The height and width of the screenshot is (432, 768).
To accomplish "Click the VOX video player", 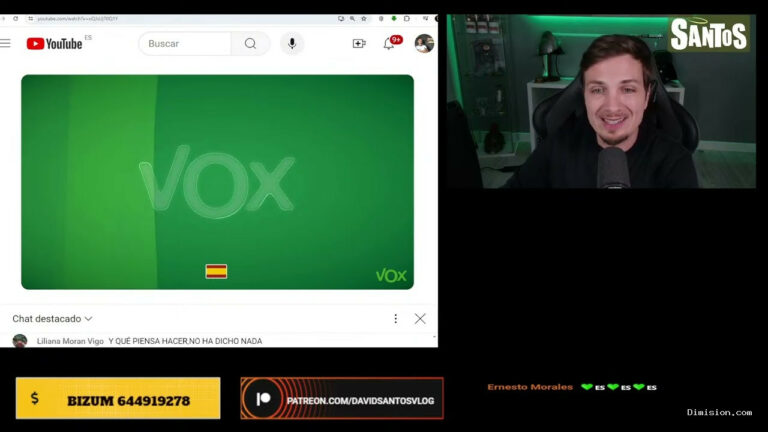I will [x=217, y=182].
